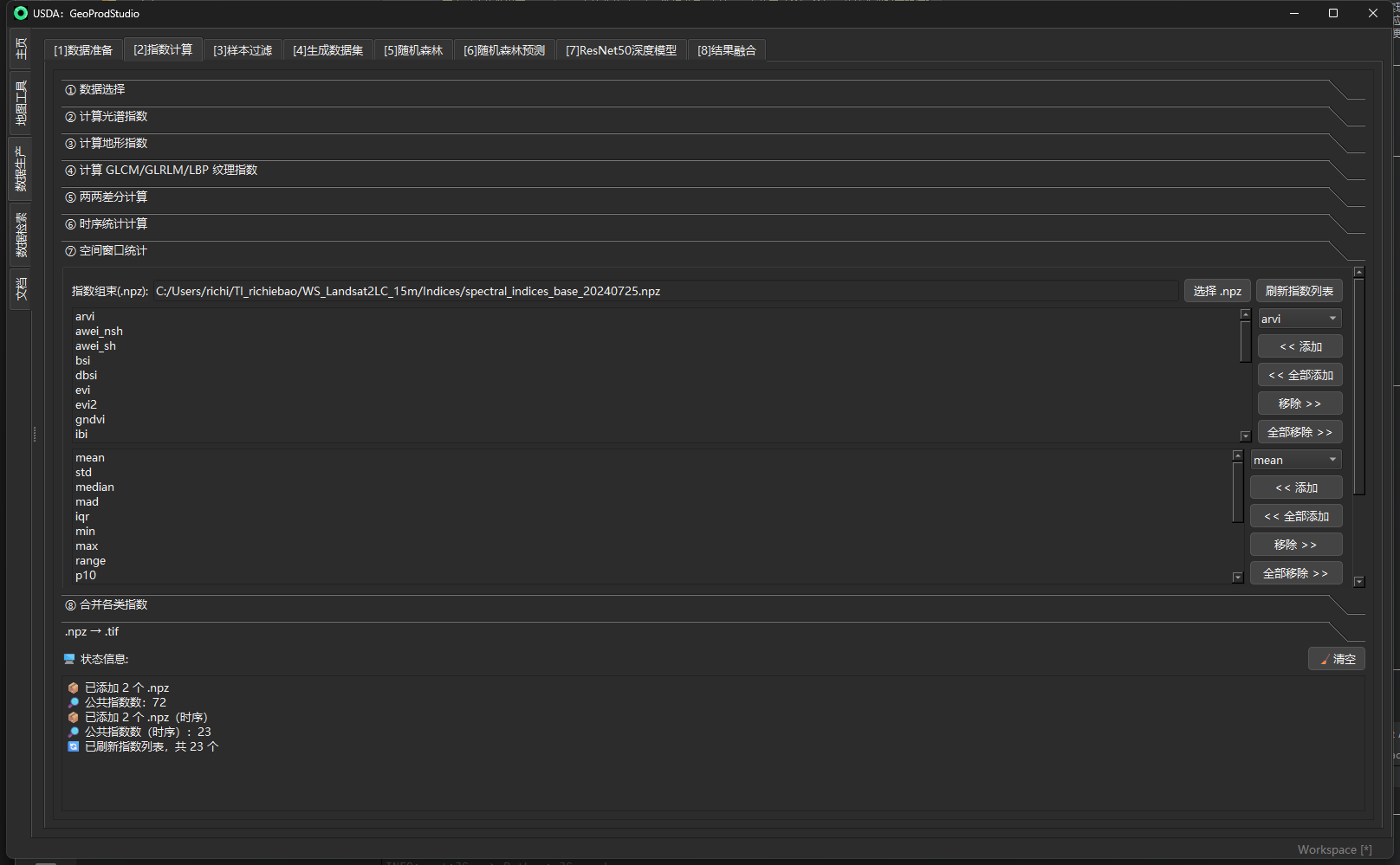This screenshot has height=865, width=1400.
Task: Click statistics list scroll-down arrow
Action: click(1237, 578)
